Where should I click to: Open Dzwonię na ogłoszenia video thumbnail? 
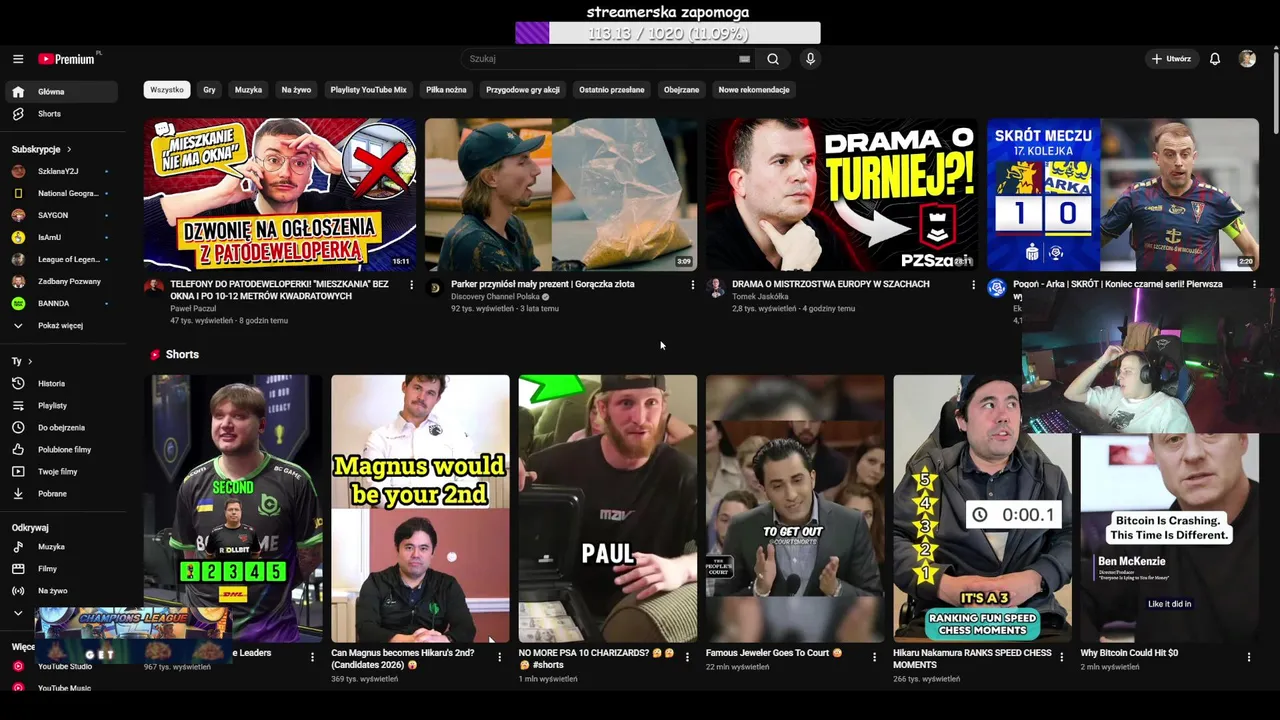pos(280,195)
